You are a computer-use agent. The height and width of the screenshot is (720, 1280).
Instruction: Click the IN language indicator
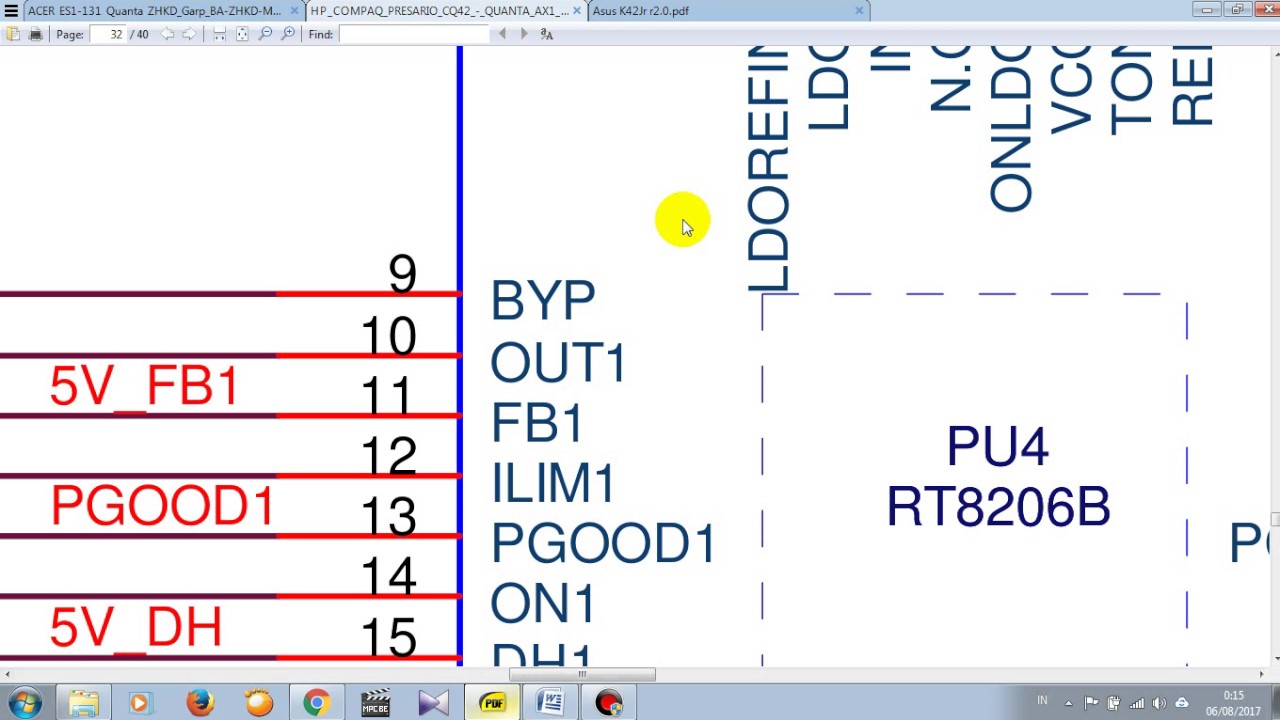(1042, 700)
